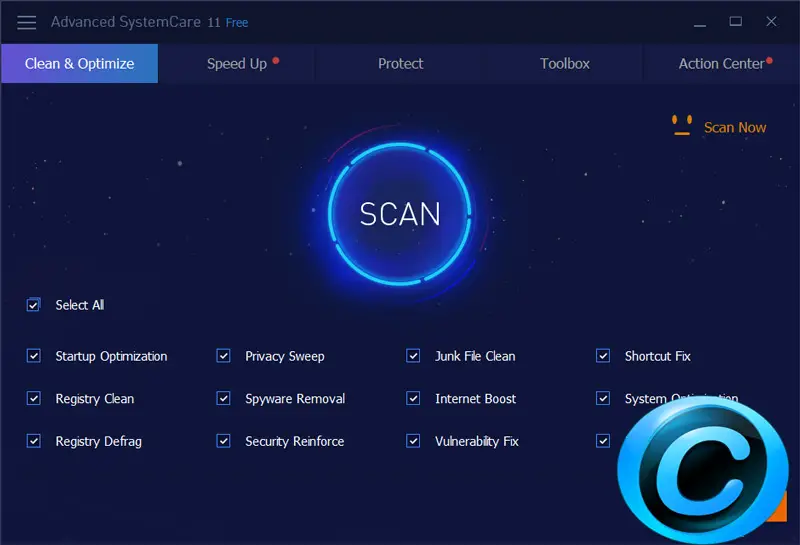Click the Security Reinforce label
800x545 pixels.
pos(294,441)
